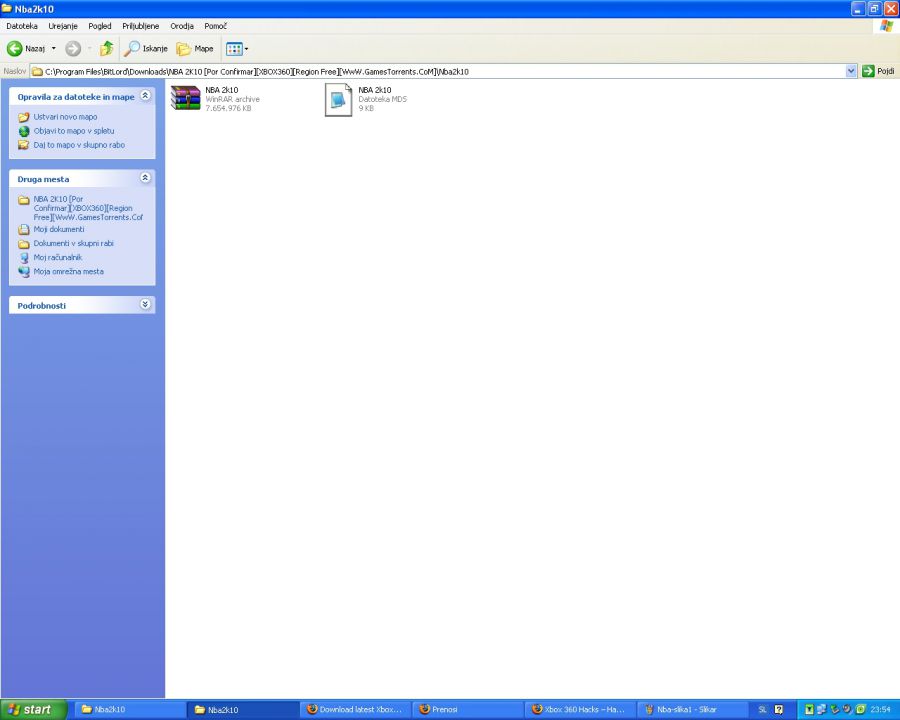900x720 pixels.
Task: Click Daj to mapo v skupno rabo
Action: 79,145
